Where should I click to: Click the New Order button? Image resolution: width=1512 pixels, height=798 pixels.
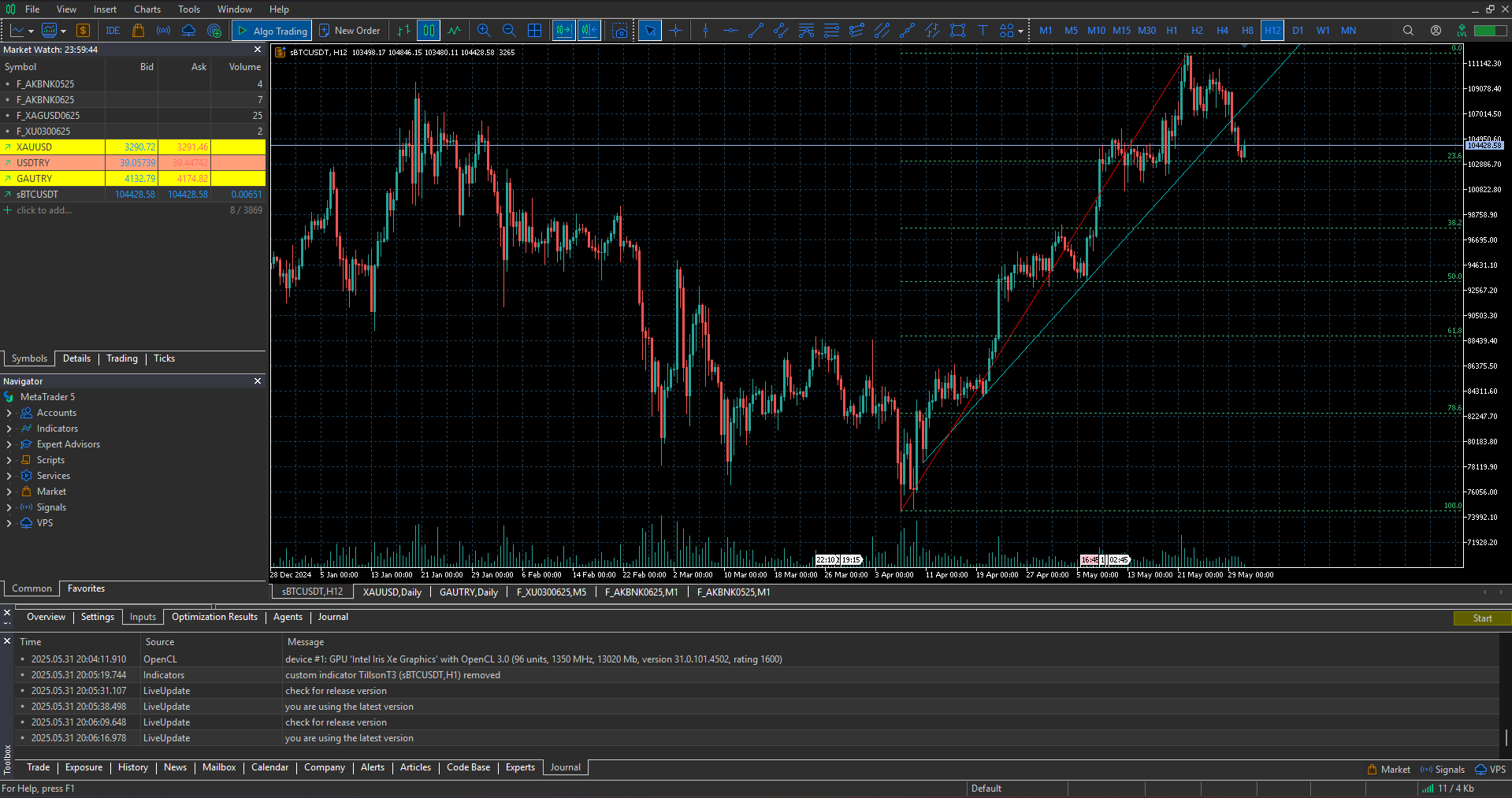(349, 31)
